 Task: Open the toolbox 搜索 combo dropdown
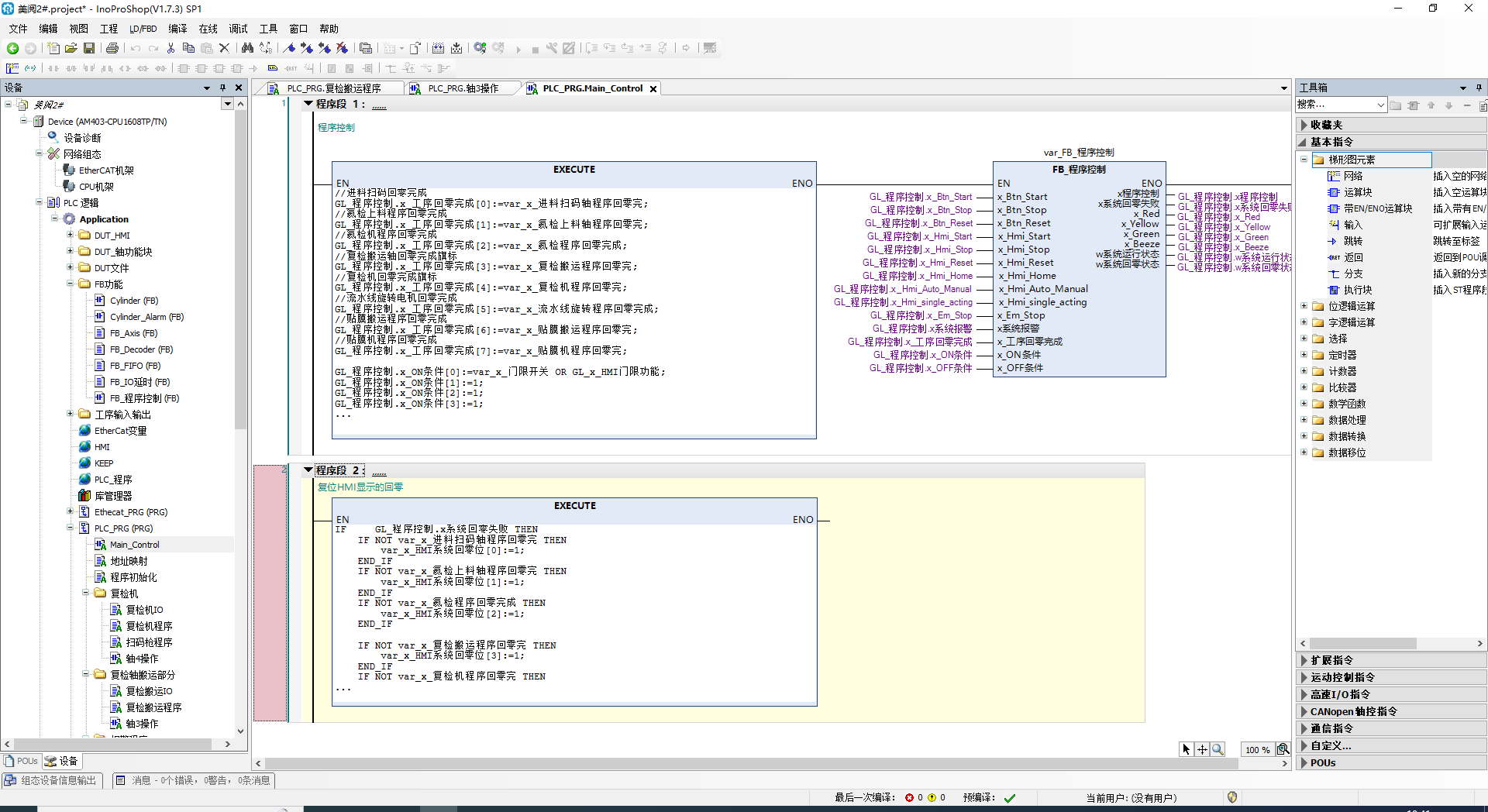click(1381, 105)
